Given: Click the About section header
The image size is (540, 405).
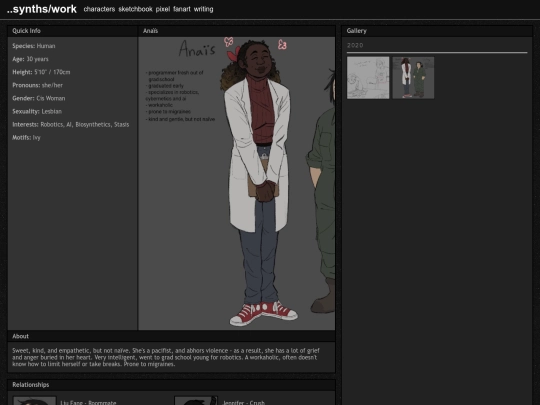Looking at the screenshot, I should [x=171, y=336].
